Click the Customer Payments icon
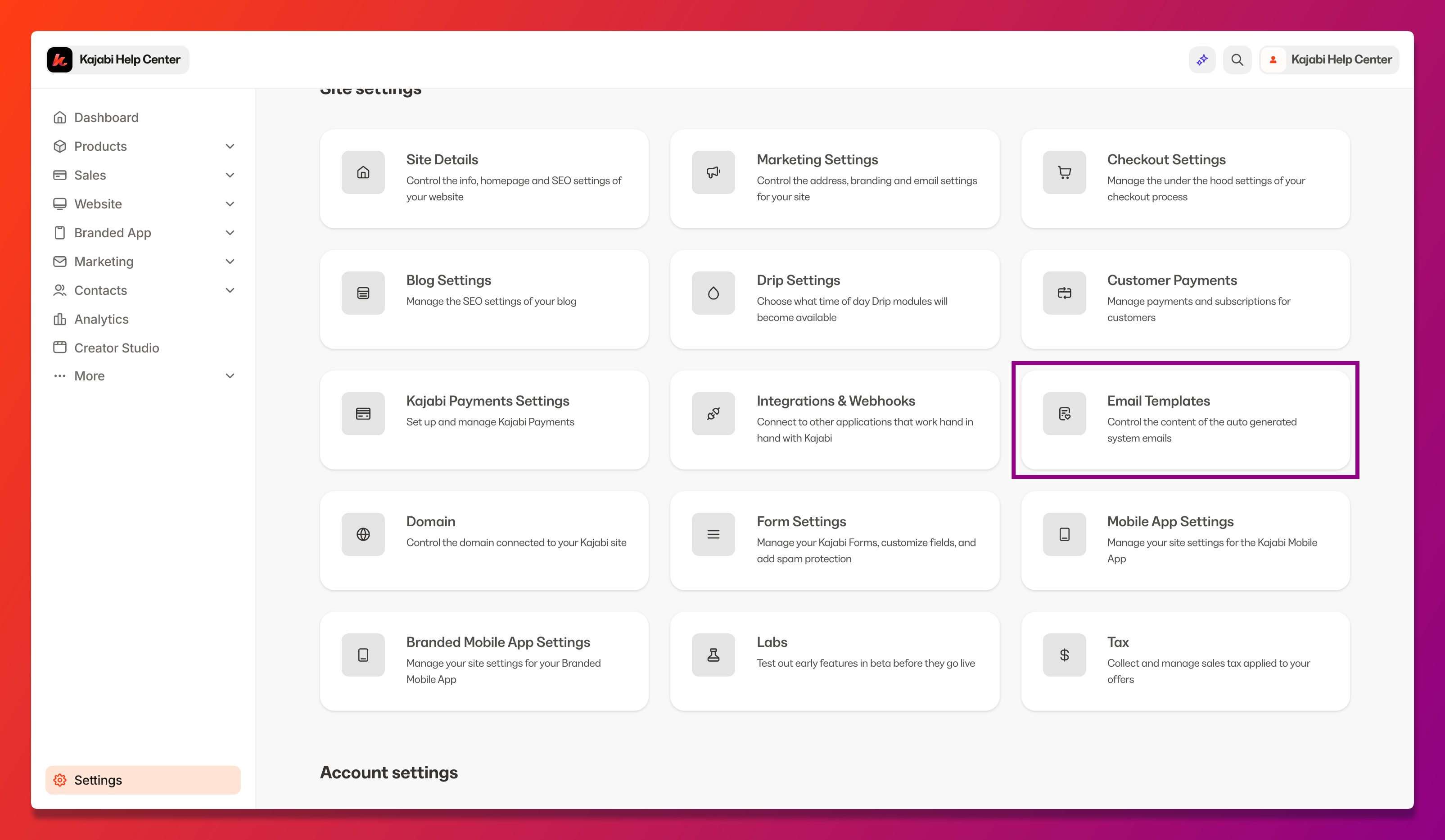1445x840 pixels. 1064,293
